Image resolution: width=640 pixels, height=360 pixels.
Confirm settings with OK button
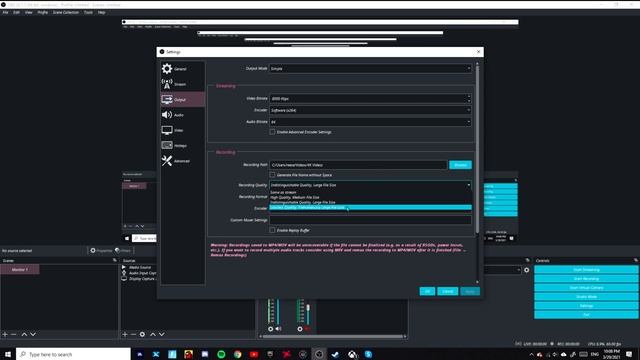(427, 291)
